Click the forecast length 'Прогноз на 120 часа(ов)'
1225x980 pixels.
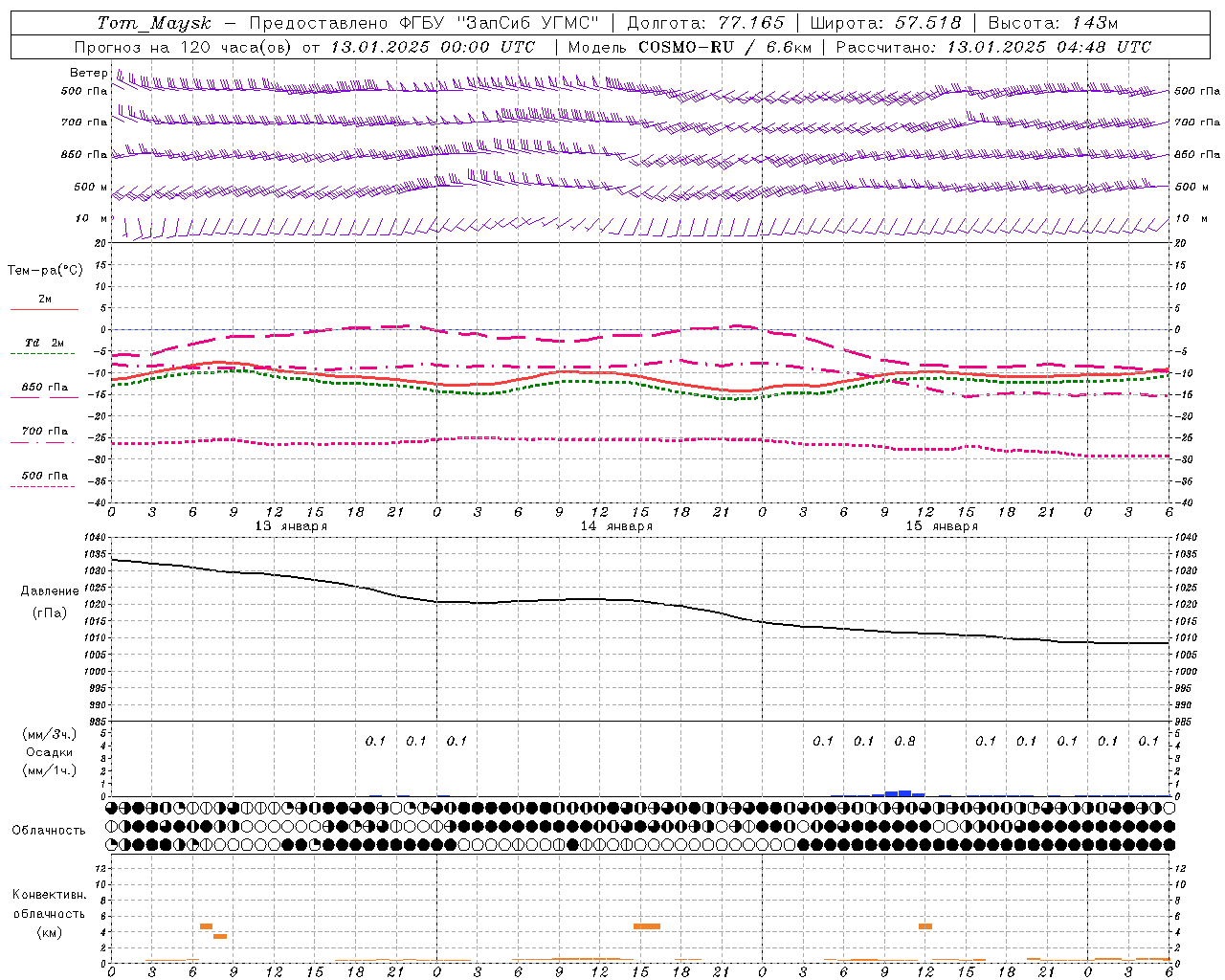tap(185, 47)
